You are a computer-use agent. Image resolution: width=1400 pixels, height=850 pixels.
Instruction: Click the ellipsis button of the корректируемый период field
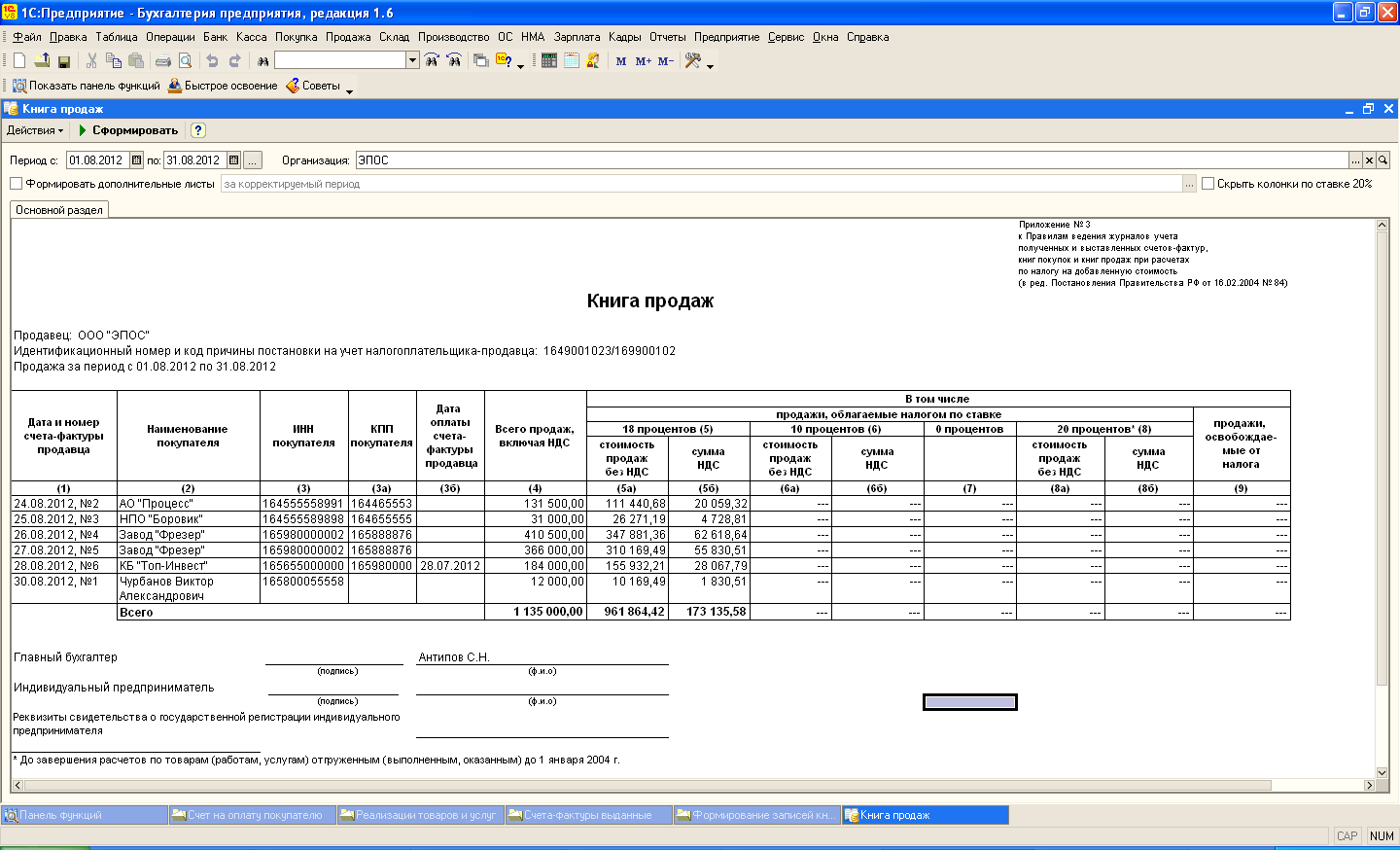(1189, 184)
